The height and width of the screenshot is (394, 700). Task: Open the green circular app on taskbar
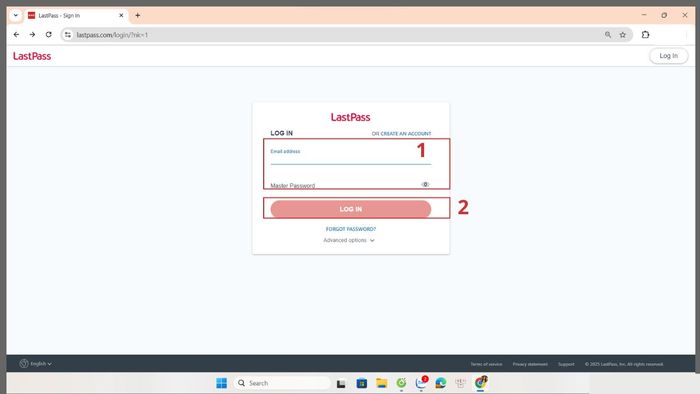(401, 383)
